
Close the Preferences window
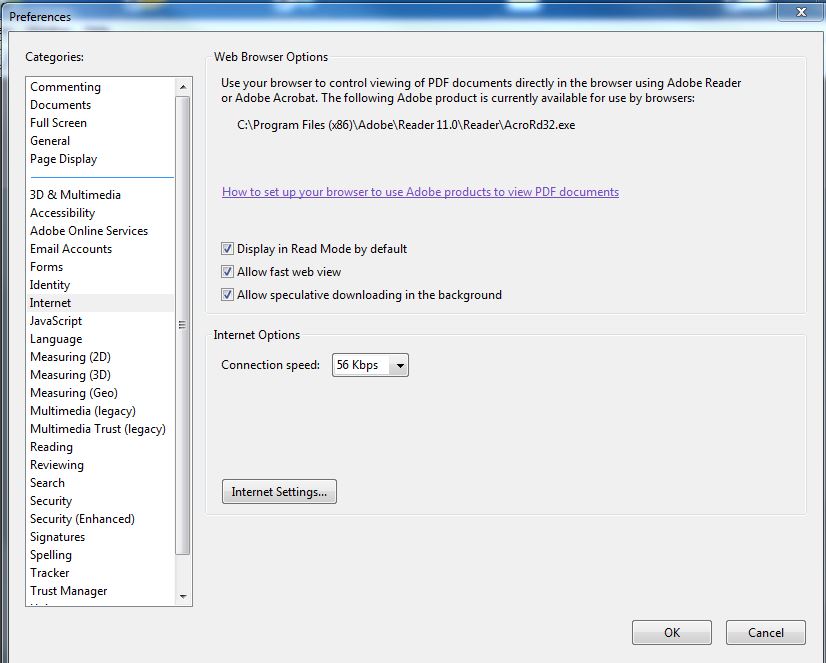(801, 12)
